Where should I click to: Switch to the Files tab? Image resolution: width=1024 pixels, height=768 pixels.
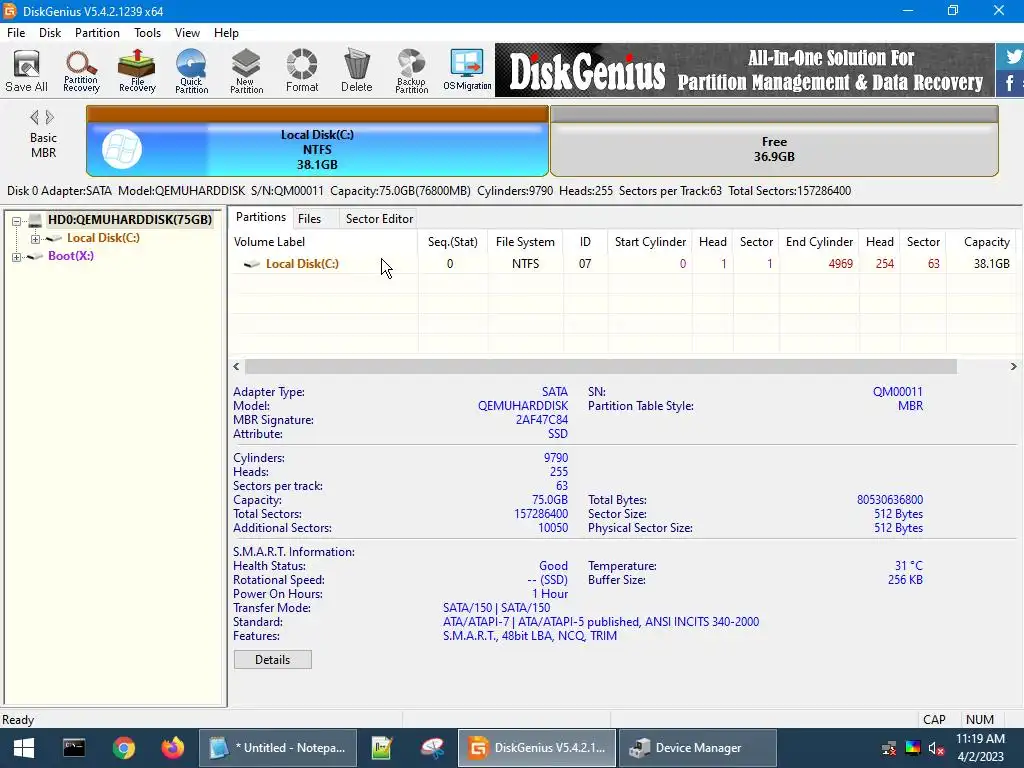310,219
